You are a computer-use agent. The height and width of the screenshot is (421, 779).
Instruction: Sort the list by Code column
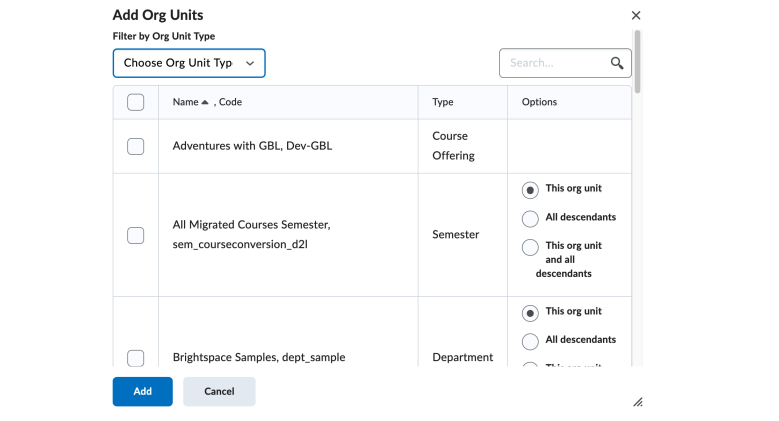[x=230, y=102]
